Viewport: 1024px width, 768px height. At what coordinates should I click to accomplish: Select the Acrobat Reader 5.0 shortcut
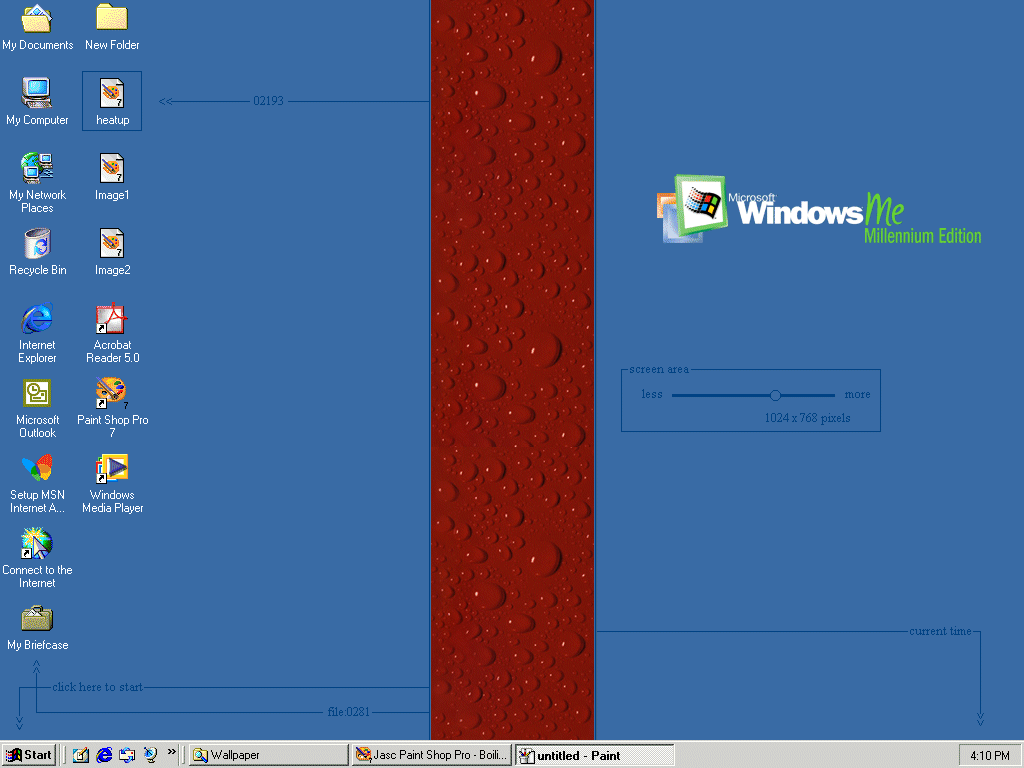point(112,333)
